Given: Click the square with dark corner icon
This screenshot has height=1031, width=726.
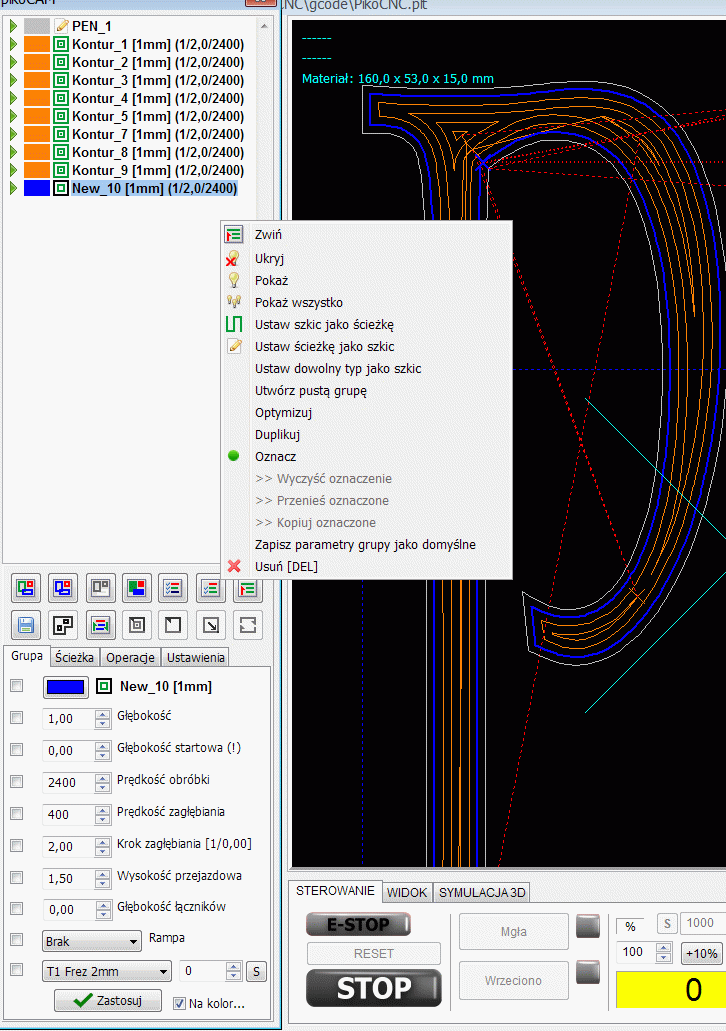Looking at the screenshot, I should point(174,625).
